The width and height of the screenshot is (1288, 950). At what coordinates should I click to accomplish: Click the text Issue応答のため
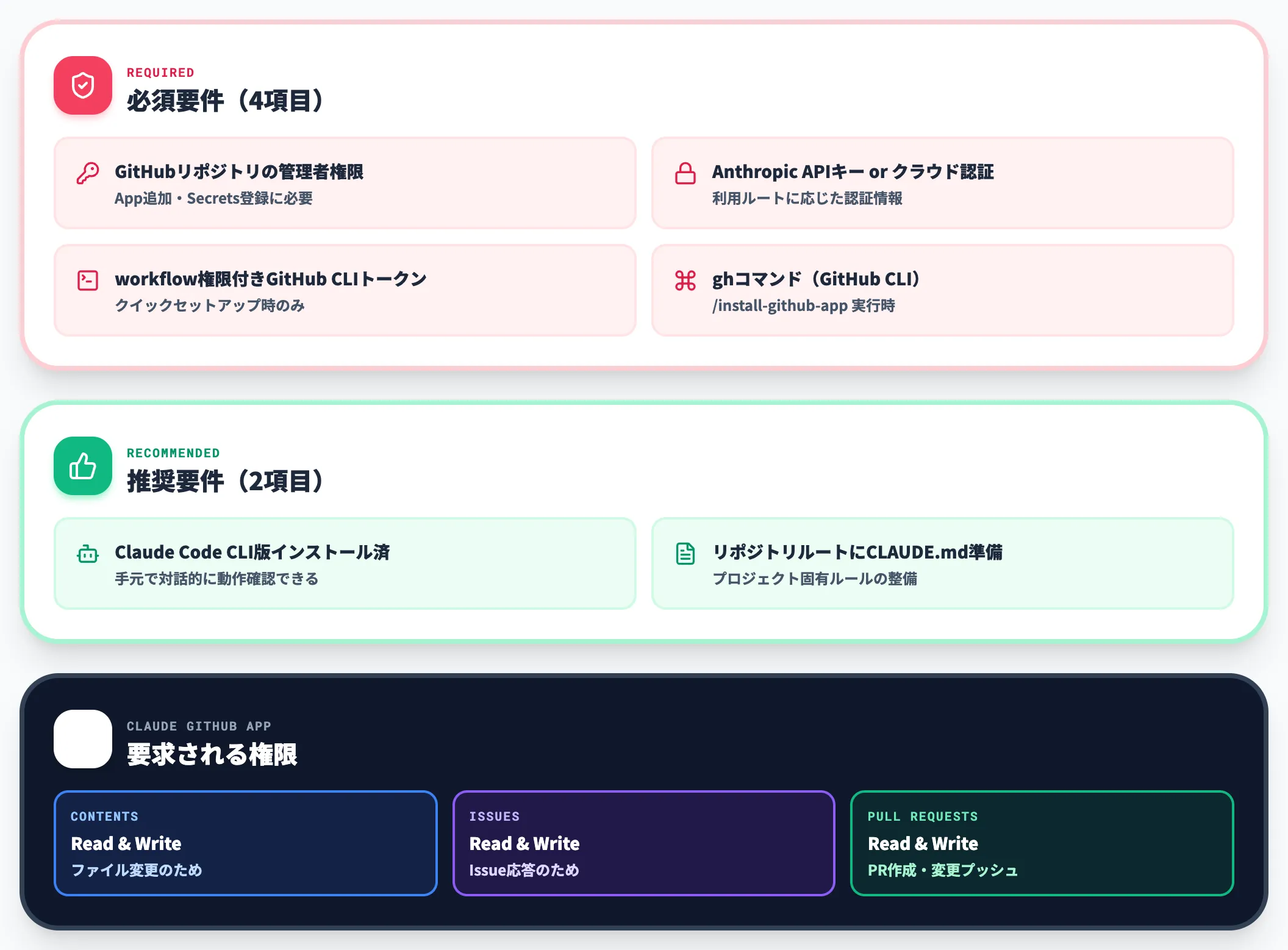(x=524, y=870)
